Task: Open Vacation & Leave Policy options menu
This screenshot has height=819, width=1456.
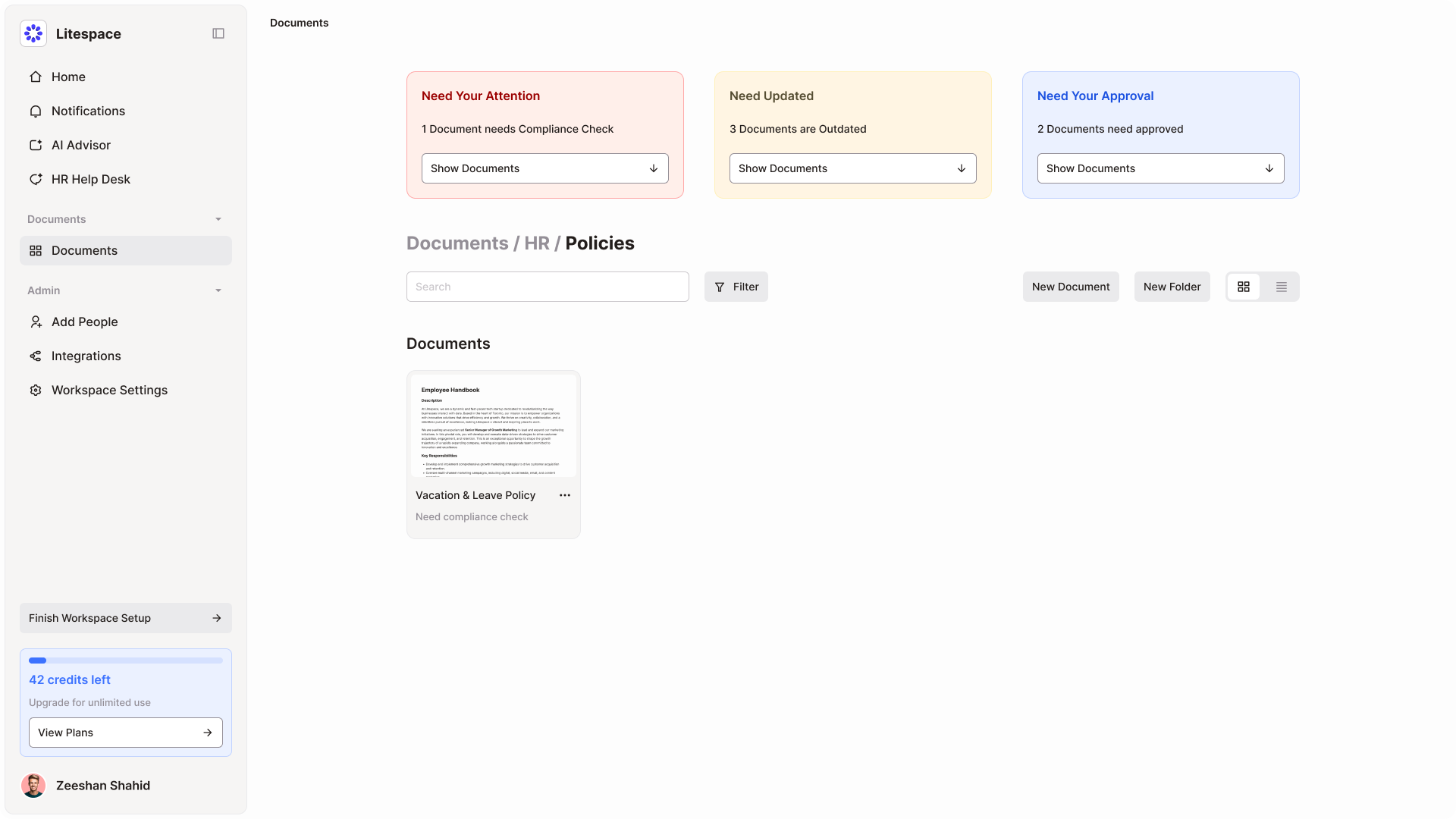Action: [x=565, y=495]
